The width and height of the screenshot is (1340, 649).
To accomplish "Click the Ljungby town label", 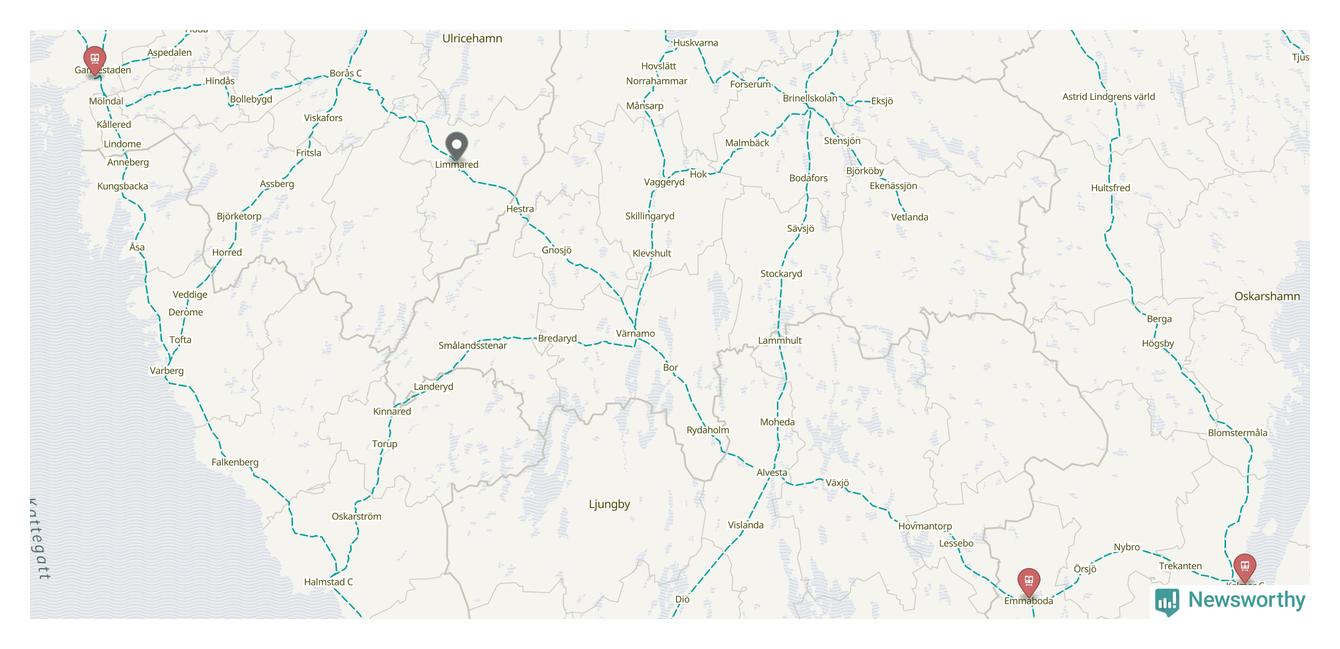I will click(609, 504).
